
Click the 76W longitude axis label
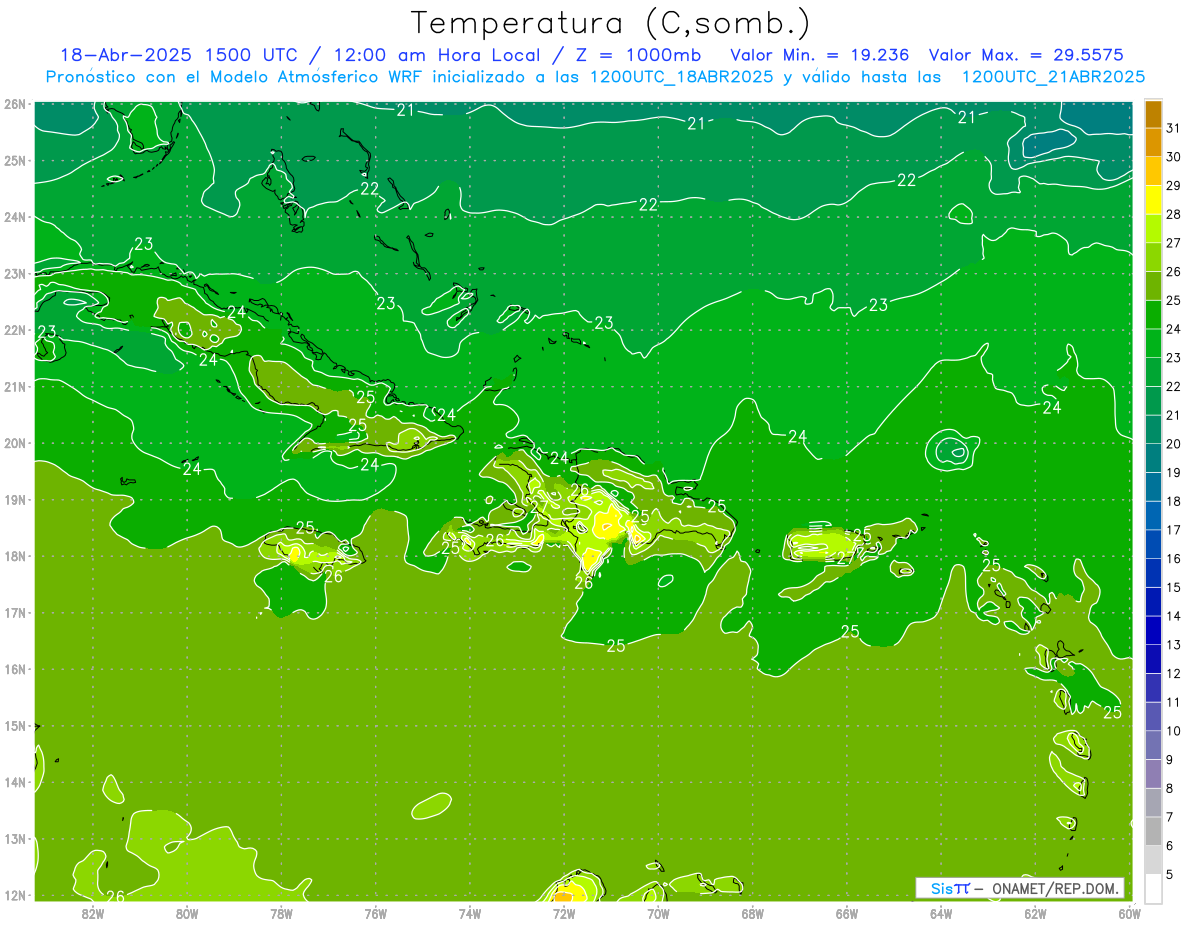click(375, 912)
